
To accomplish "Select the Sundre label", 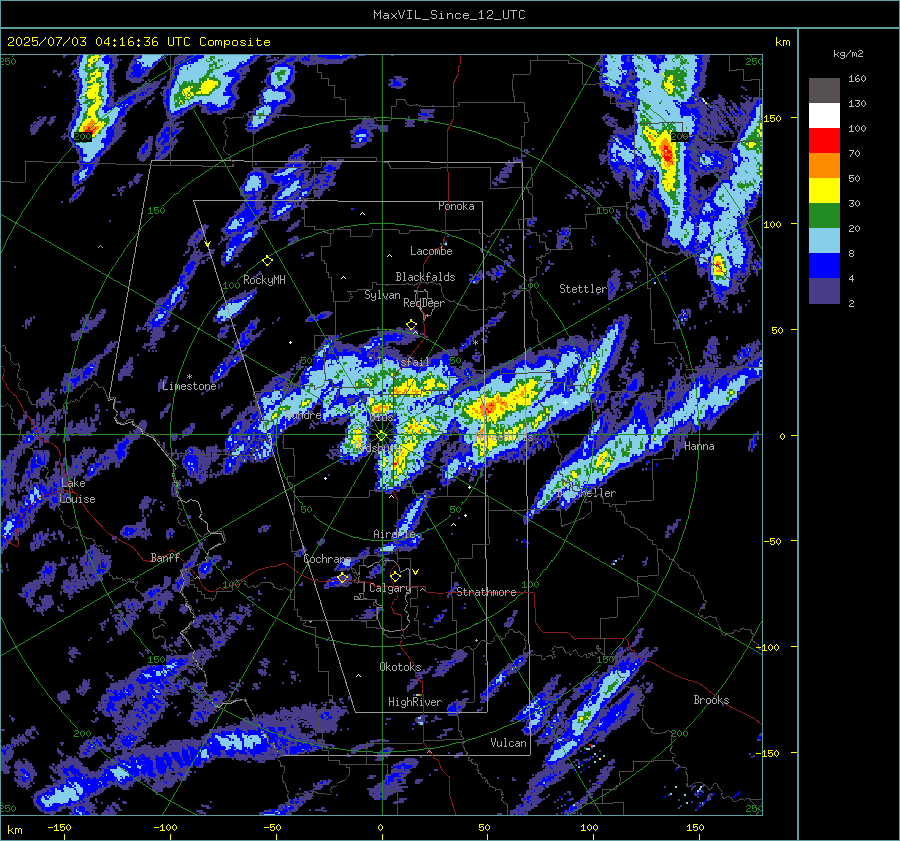I will (x=304, y=414).
